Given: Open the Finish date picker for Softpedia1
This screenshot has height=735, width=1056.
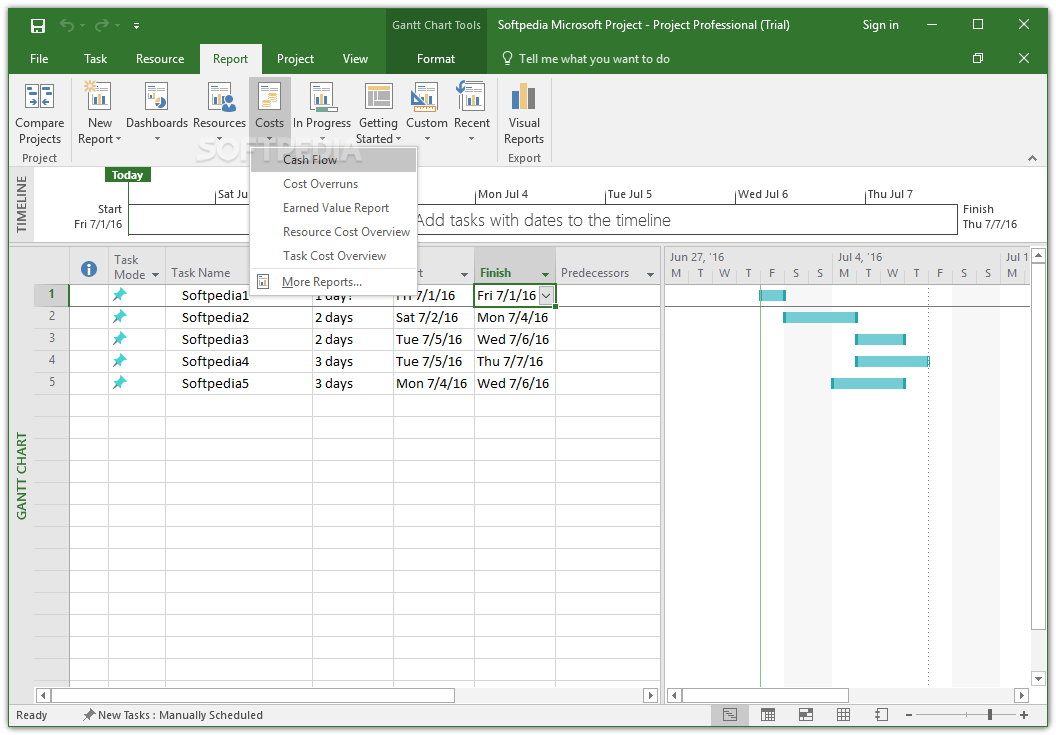Looking at the screenshot, I should [x=544, y=295].
